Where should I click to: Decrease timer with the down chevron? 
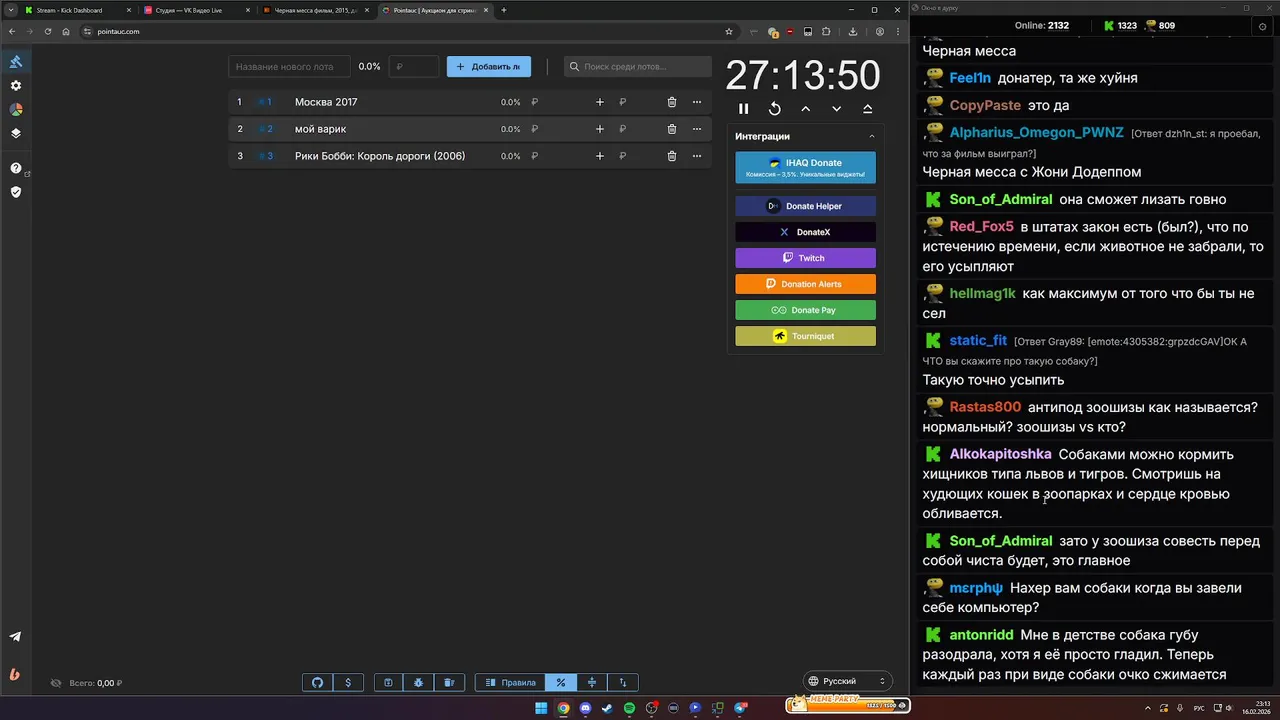pos(836,108)
